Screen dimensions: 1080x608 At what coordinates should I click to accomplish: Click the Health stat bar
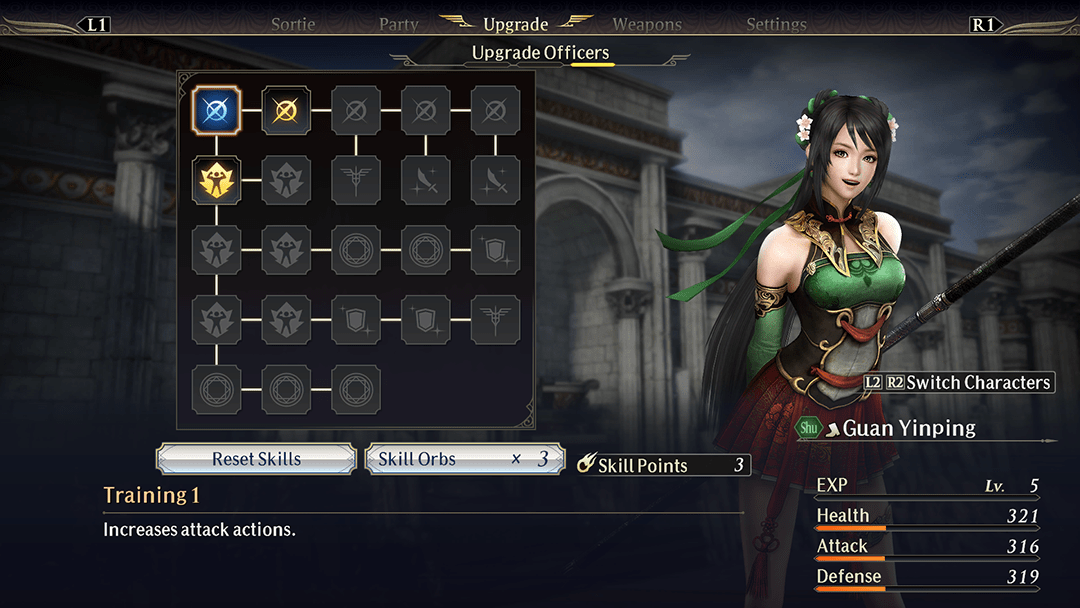pyautogui.click(x=927, y=518)
